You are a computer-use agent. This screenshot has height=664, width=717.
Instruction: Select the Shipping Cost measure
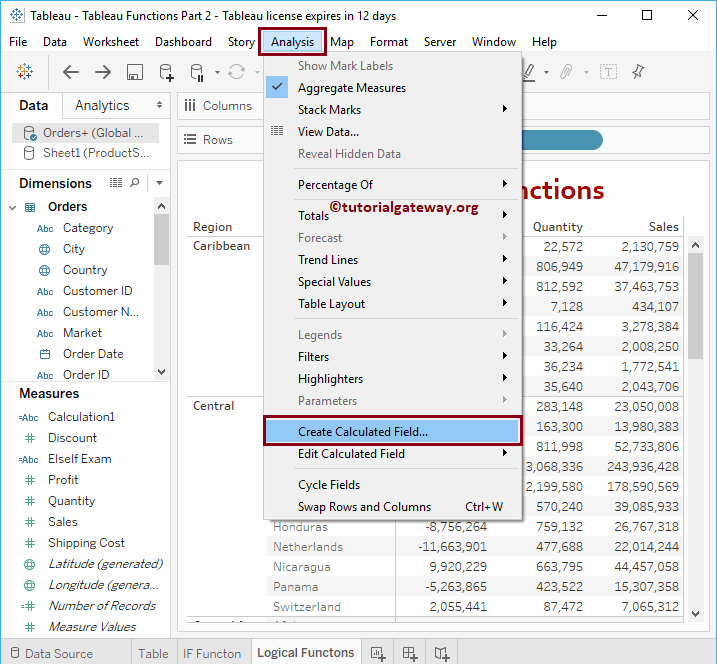(x=86, y=543)
